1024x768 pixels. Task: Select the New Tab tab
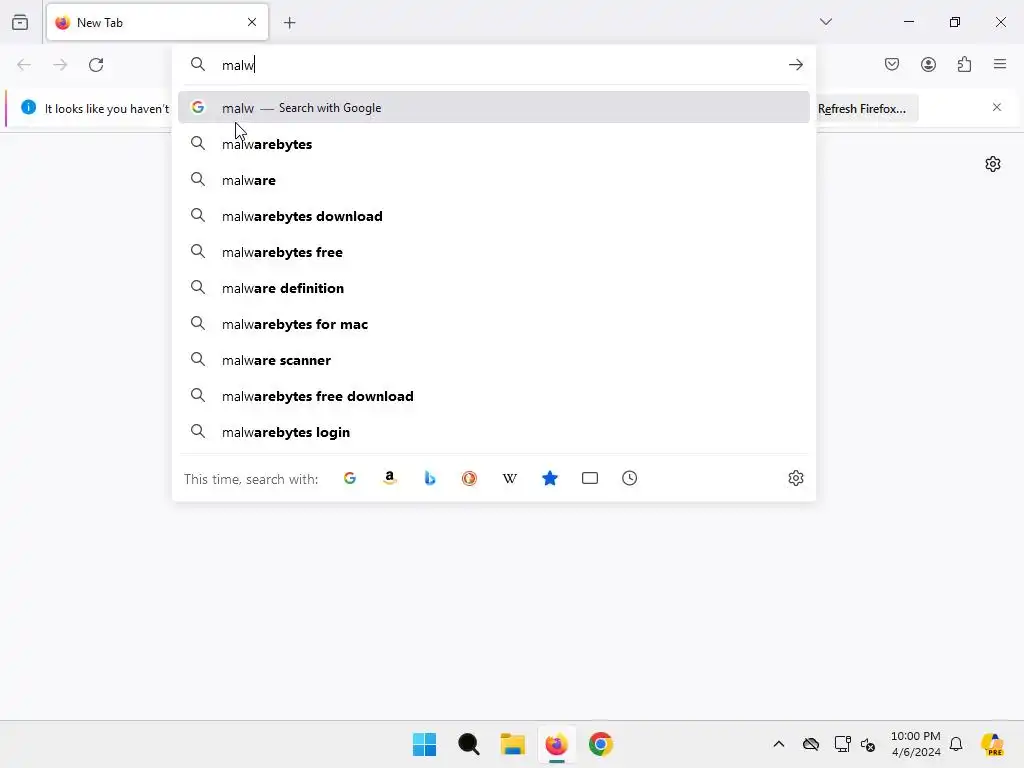pyautogui.click(x=157, y=22)
